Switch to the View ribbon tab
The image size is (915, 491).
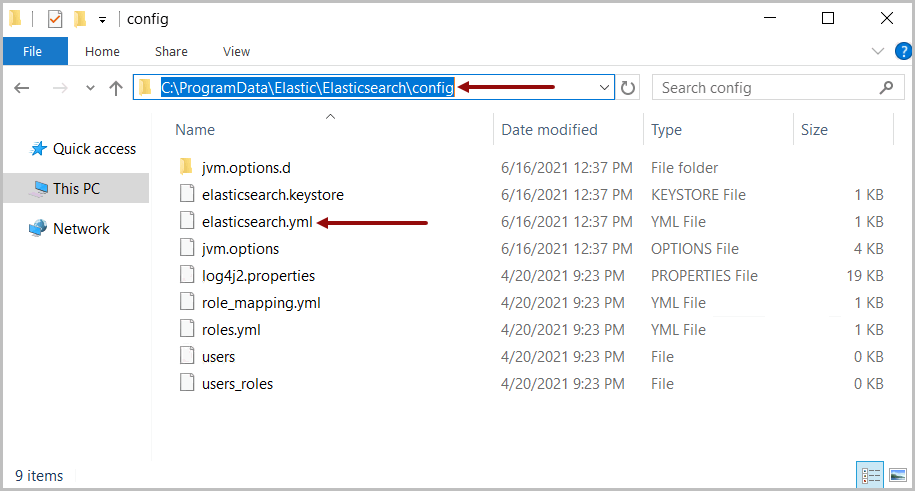(236, 51)
